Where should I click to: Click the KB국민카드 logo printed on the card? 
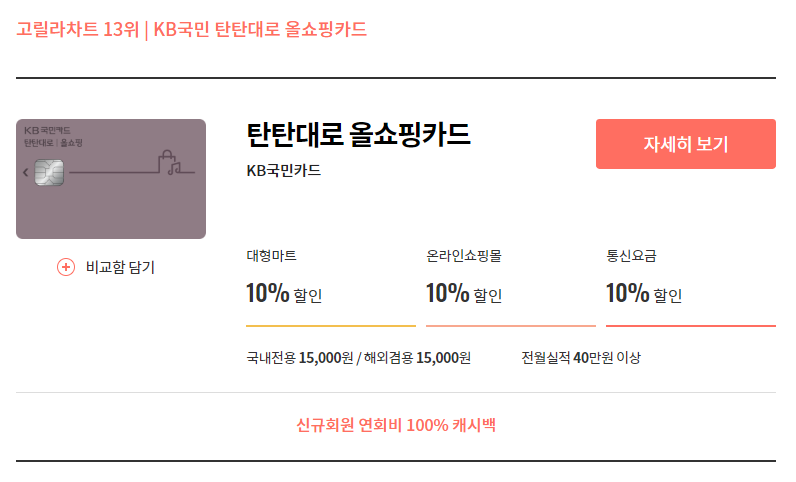click(x=47, y=131)
